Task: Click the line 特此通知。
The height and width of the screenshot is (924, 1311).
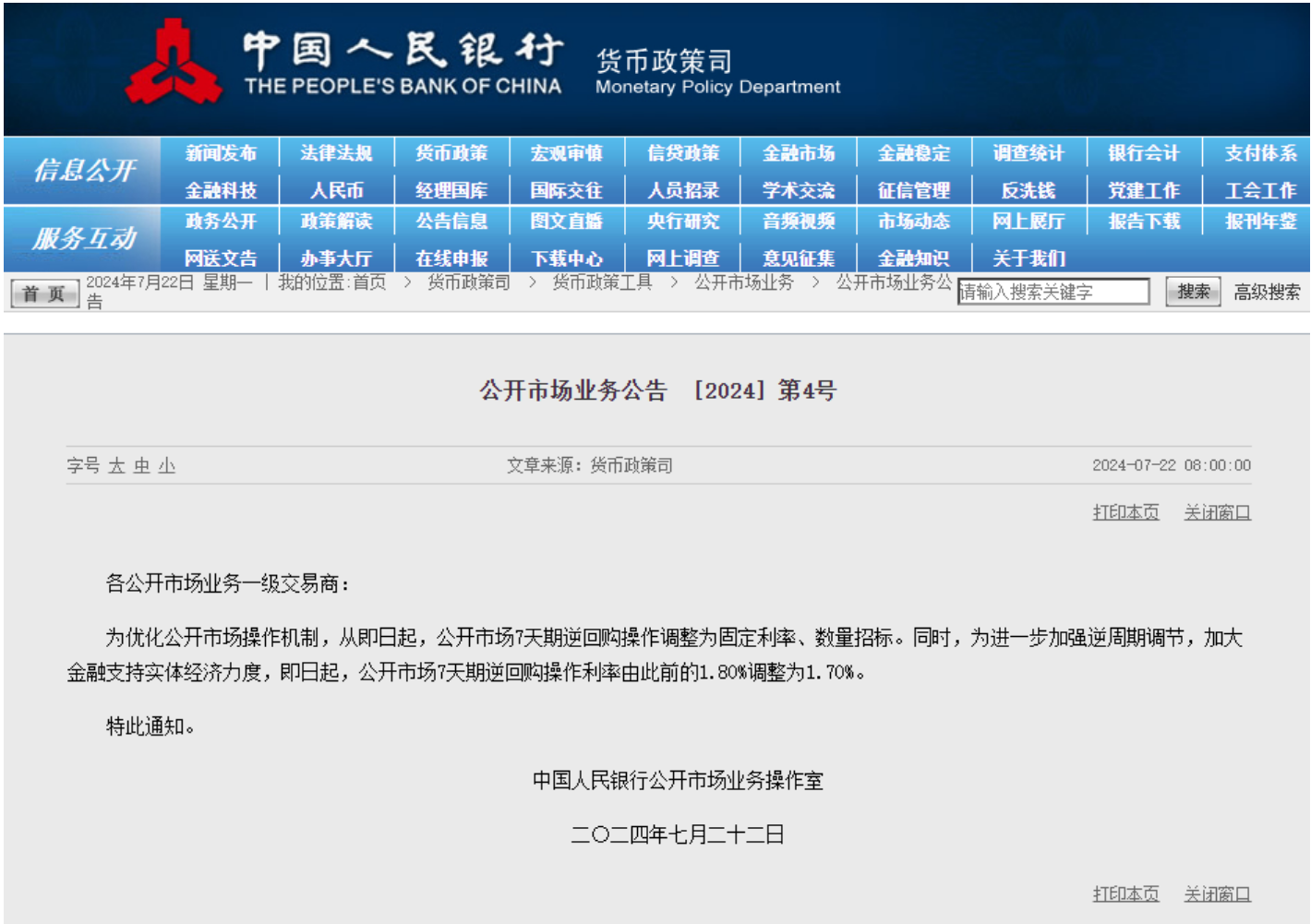Action: (x=150, y=727)
